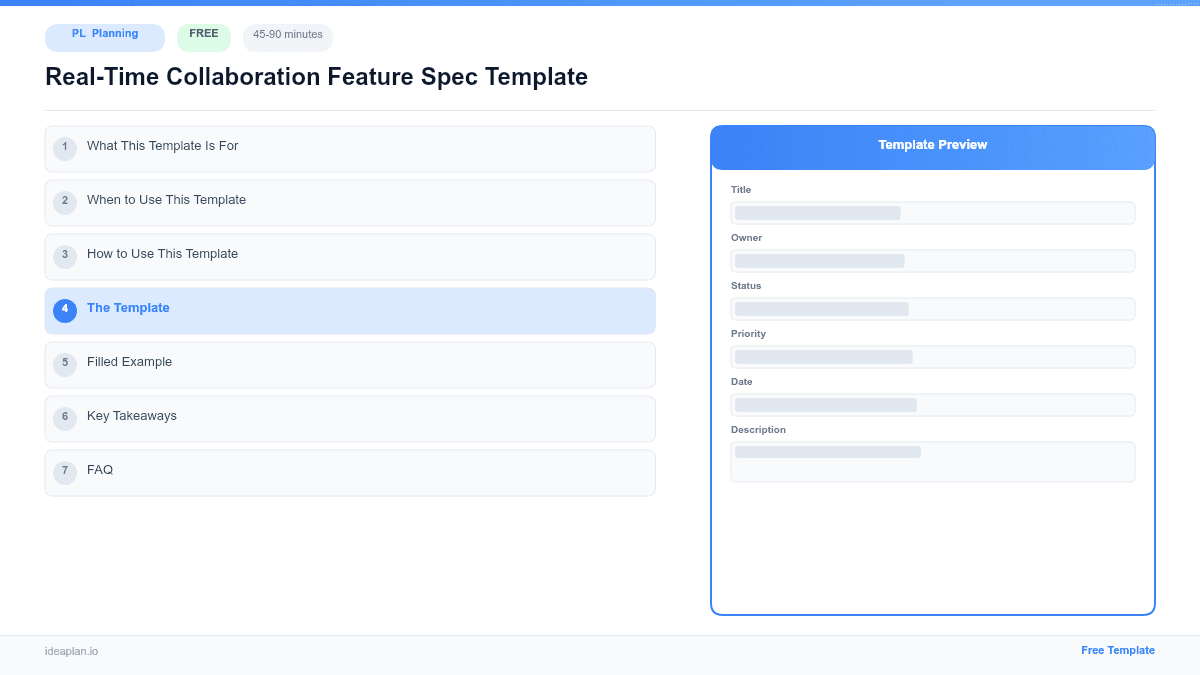Open the What This Template Is For section
This screenshot has height=675, width=1200.
point(350,148)
